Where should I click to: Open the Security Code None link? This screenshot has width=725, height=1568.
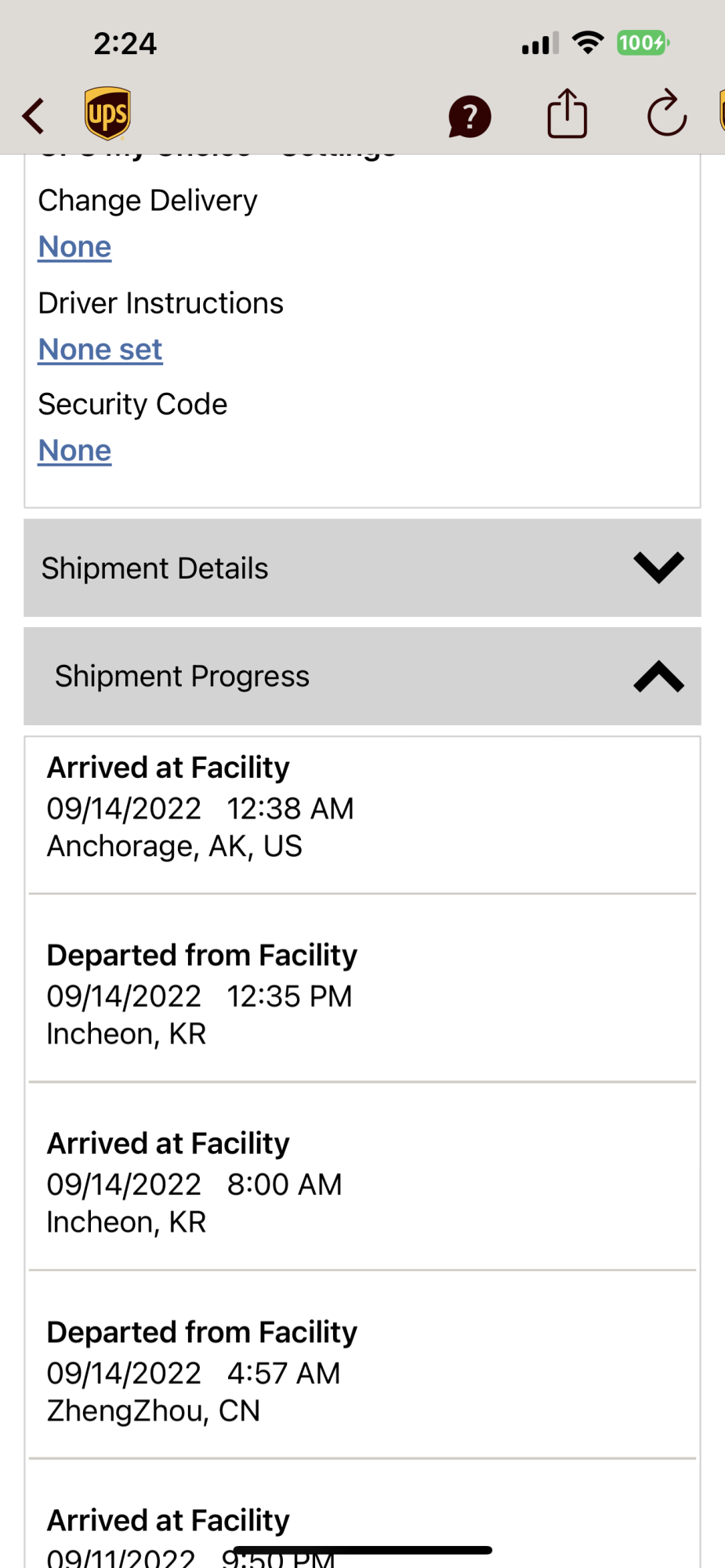(75, 451)
